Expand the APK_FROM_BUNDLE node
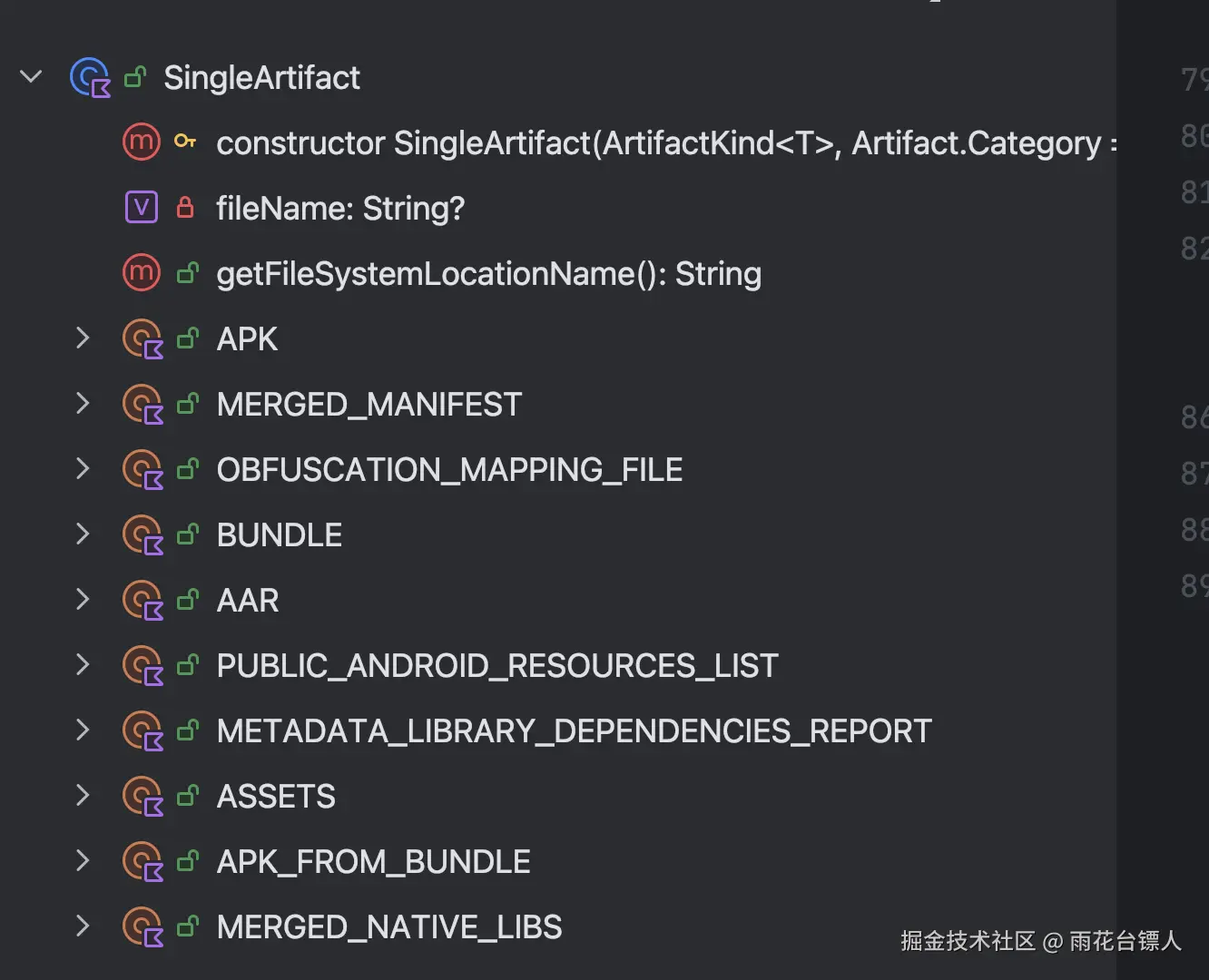 (x=83, y=861)
